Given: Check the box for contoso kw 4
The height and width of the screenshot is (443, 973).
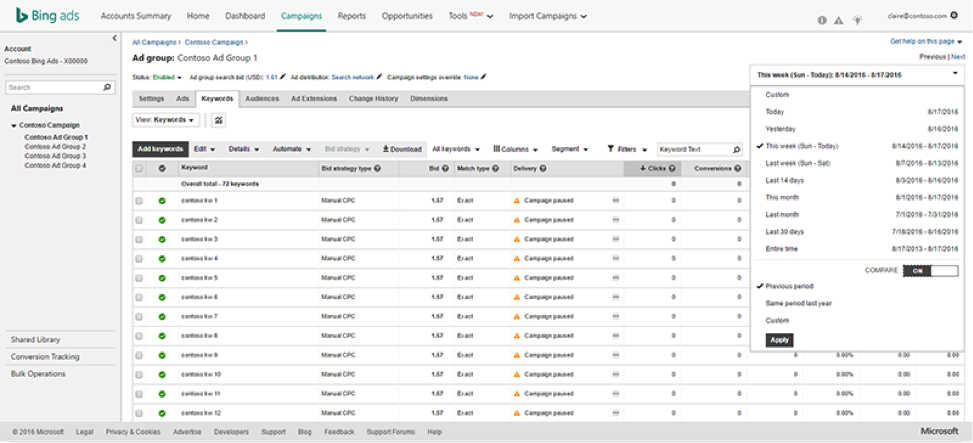Looking at the screenshot, I should 139,259.
